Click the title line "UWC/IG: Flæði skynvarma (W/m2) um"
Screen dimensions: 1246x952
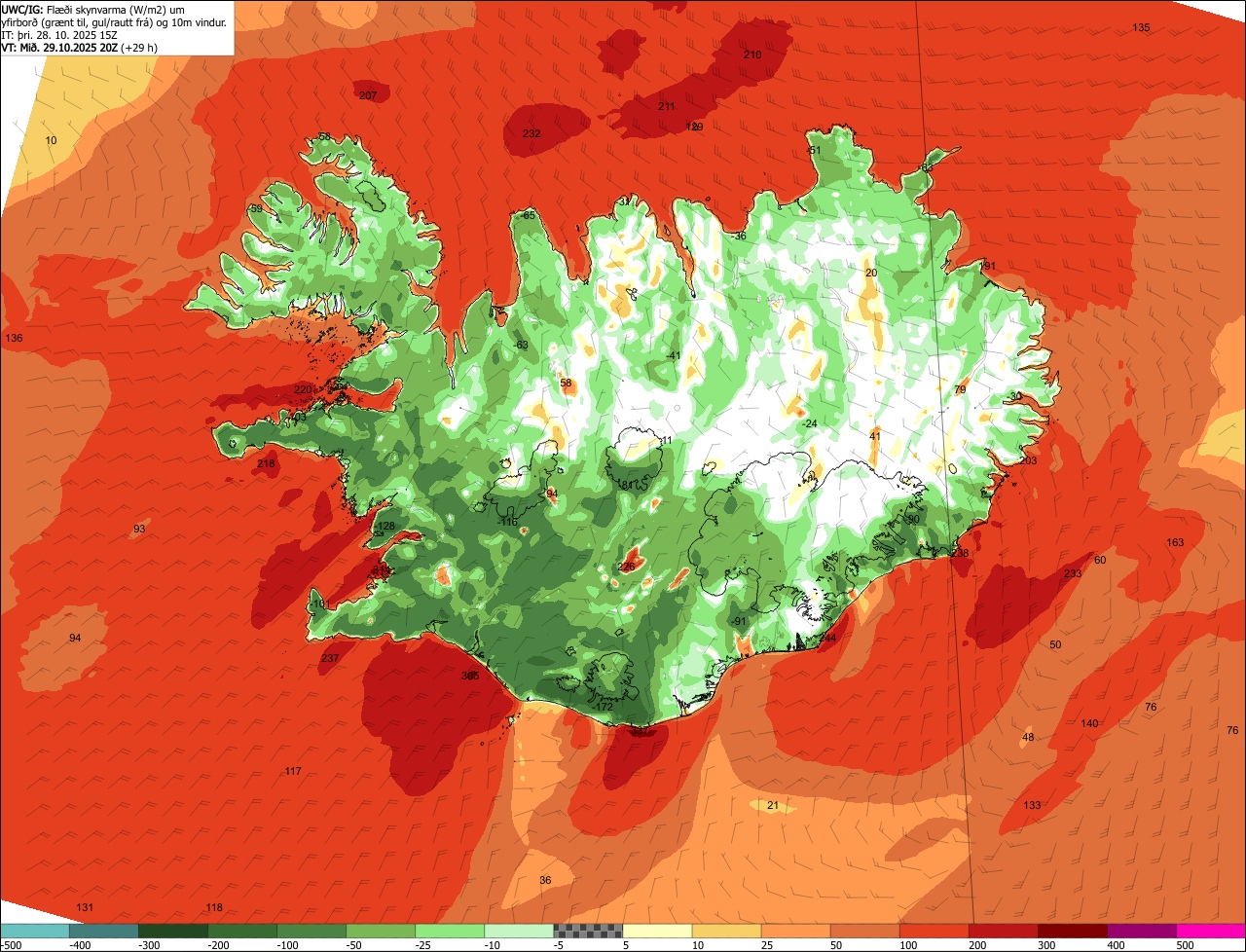coord(93,9)
